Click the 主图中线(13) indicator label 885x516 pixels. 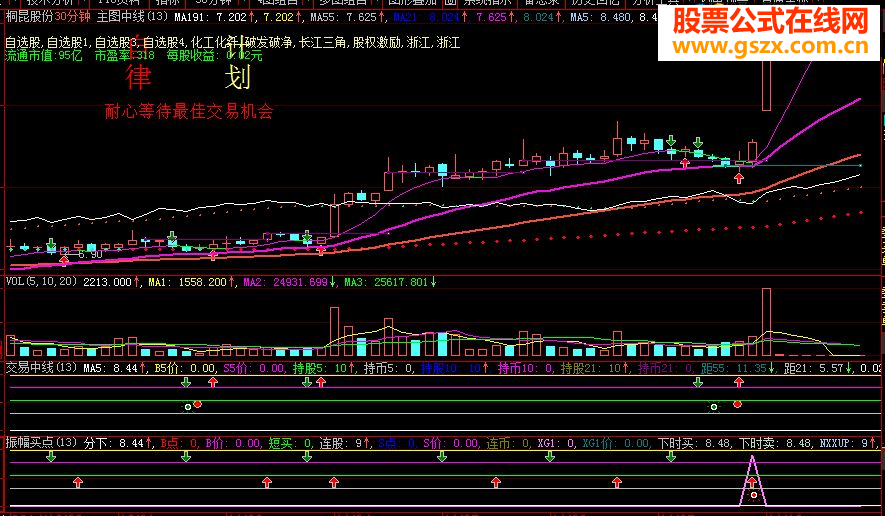pyautogui.click(x=132, y=17)
